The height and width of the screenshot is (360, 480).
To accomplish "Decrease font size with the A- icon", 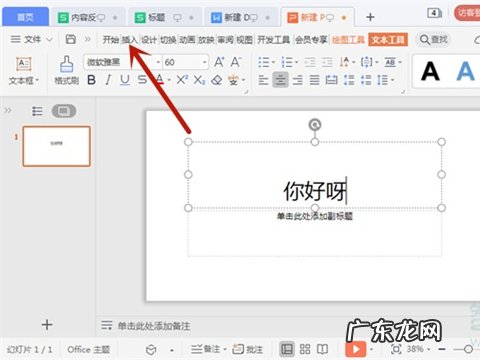I will tap(236, 62).
